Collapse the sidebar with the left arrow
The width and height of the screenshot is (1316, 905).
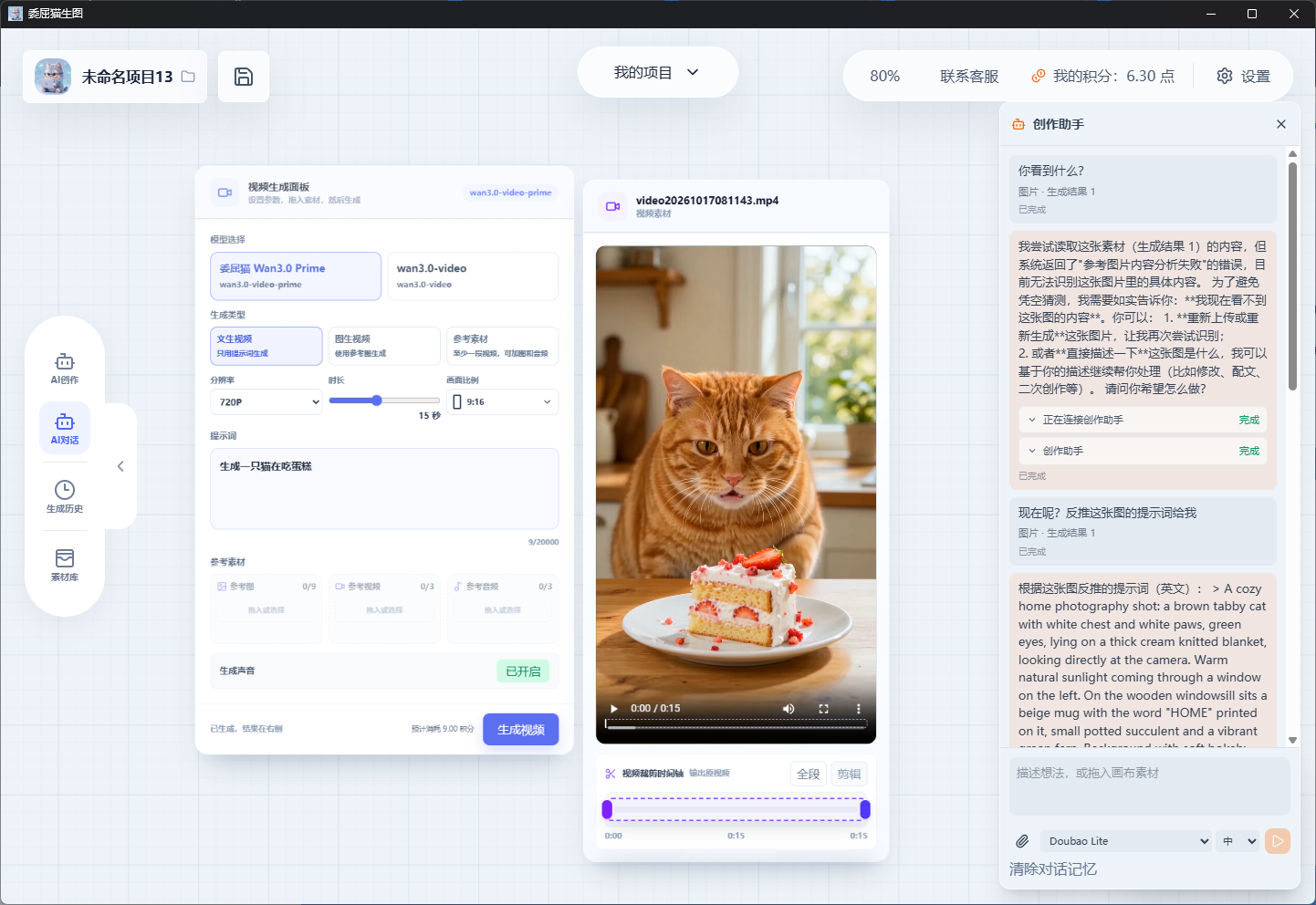pyautogui.click(x=120, y=466)
